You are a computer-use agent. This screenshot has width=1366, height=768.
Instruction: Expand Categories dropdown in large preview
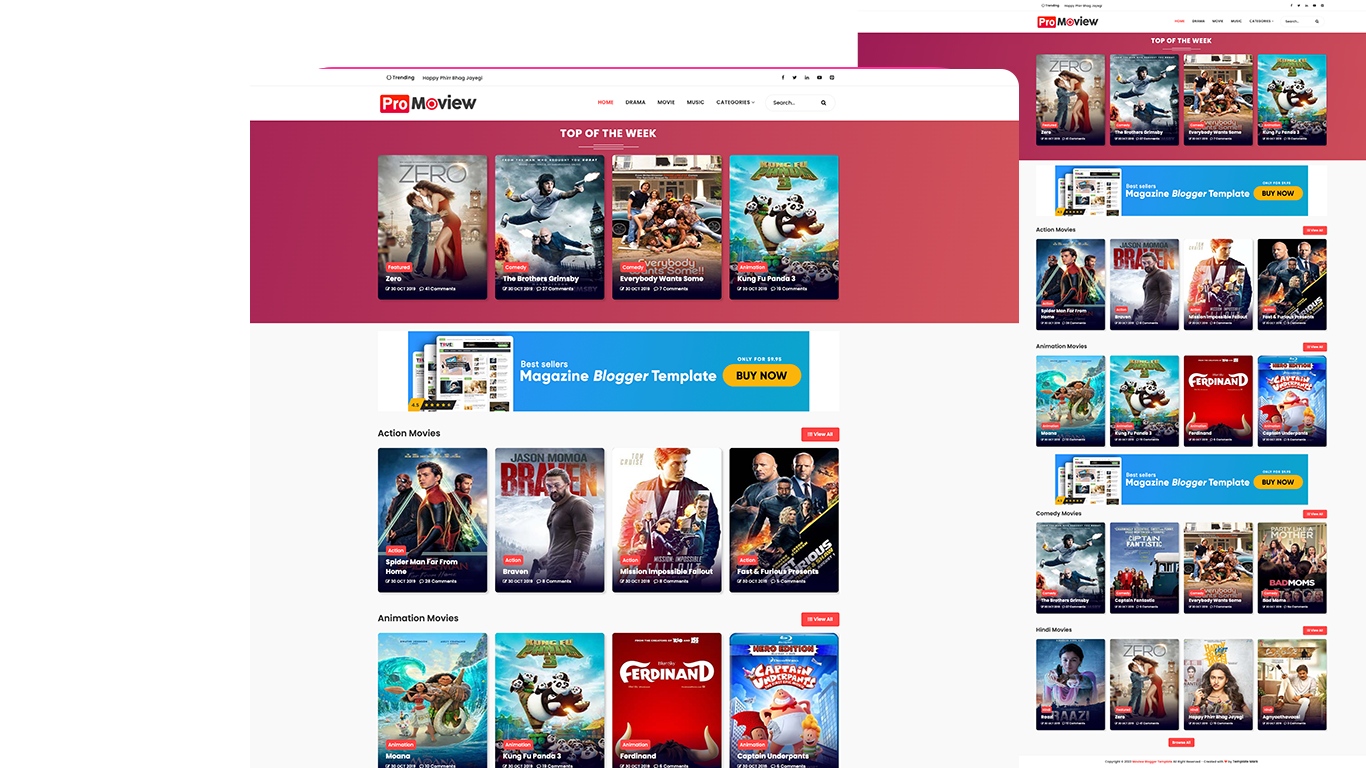pyautogui.click(x=735, y=102)
